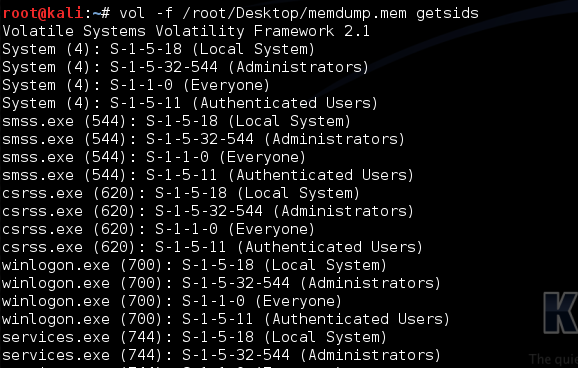Screen dimensions: 578x368
Task: Click the System (4) Local System line
Action: click(x=159, y=49)
